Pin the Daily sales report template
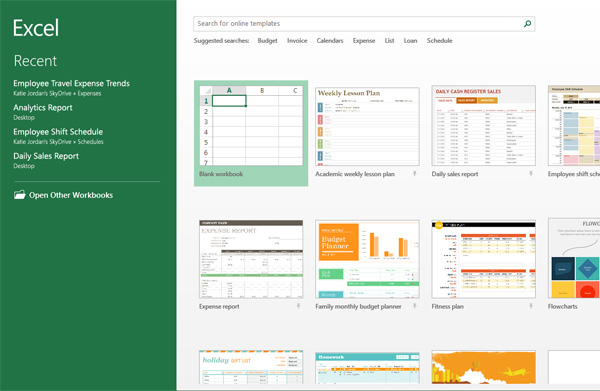This screenshot has width=600, height=391. coord(531,174)
